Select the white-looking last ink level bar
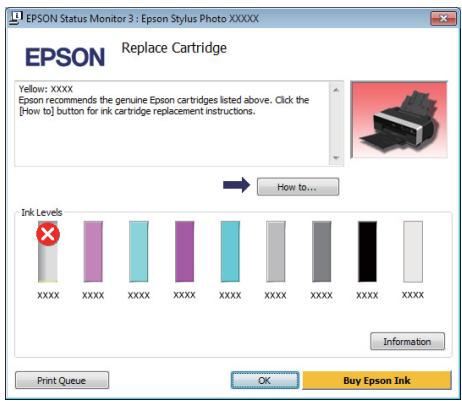This screenshot has width=462, height=401. pos(413,251)
